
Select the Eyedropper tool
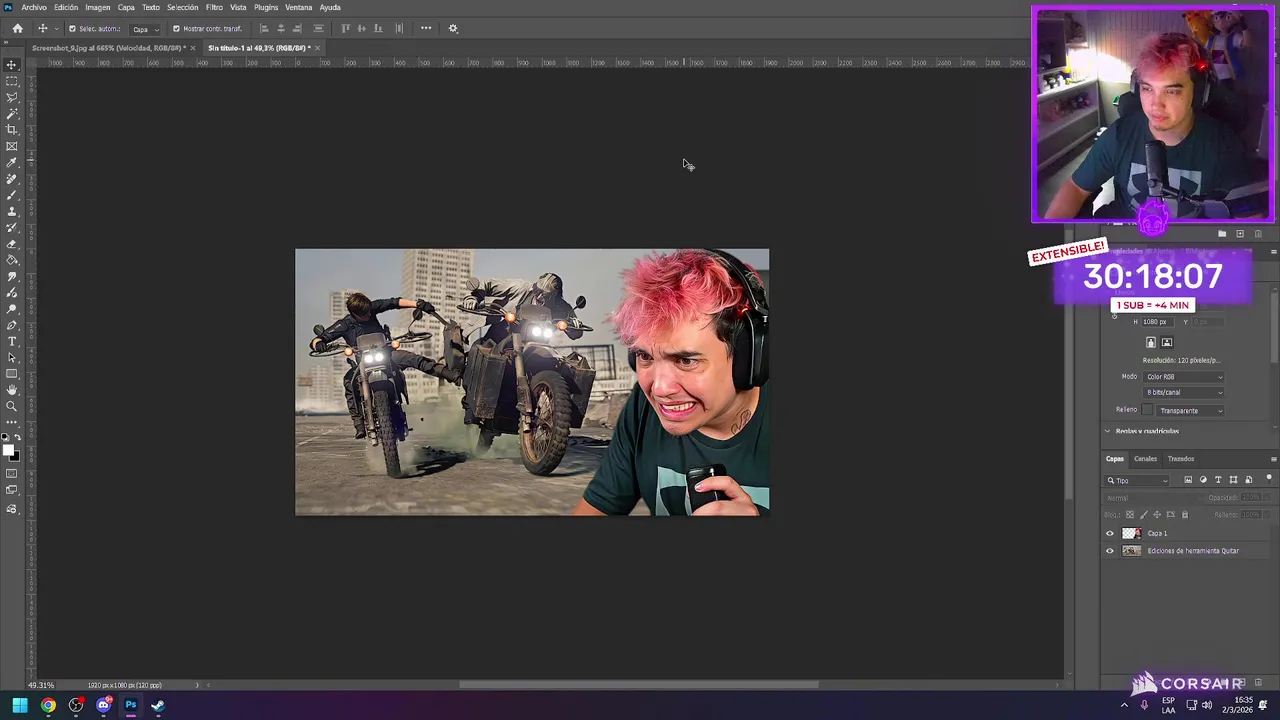[12, 161]
